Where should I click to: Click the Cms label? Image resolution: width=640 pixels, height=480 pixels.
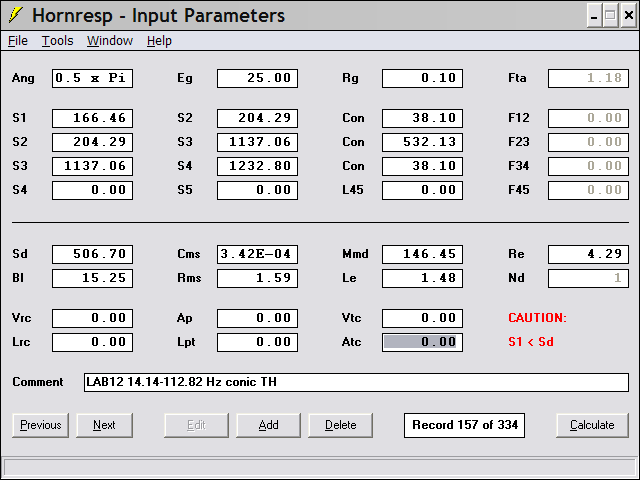tap(189, 254)
